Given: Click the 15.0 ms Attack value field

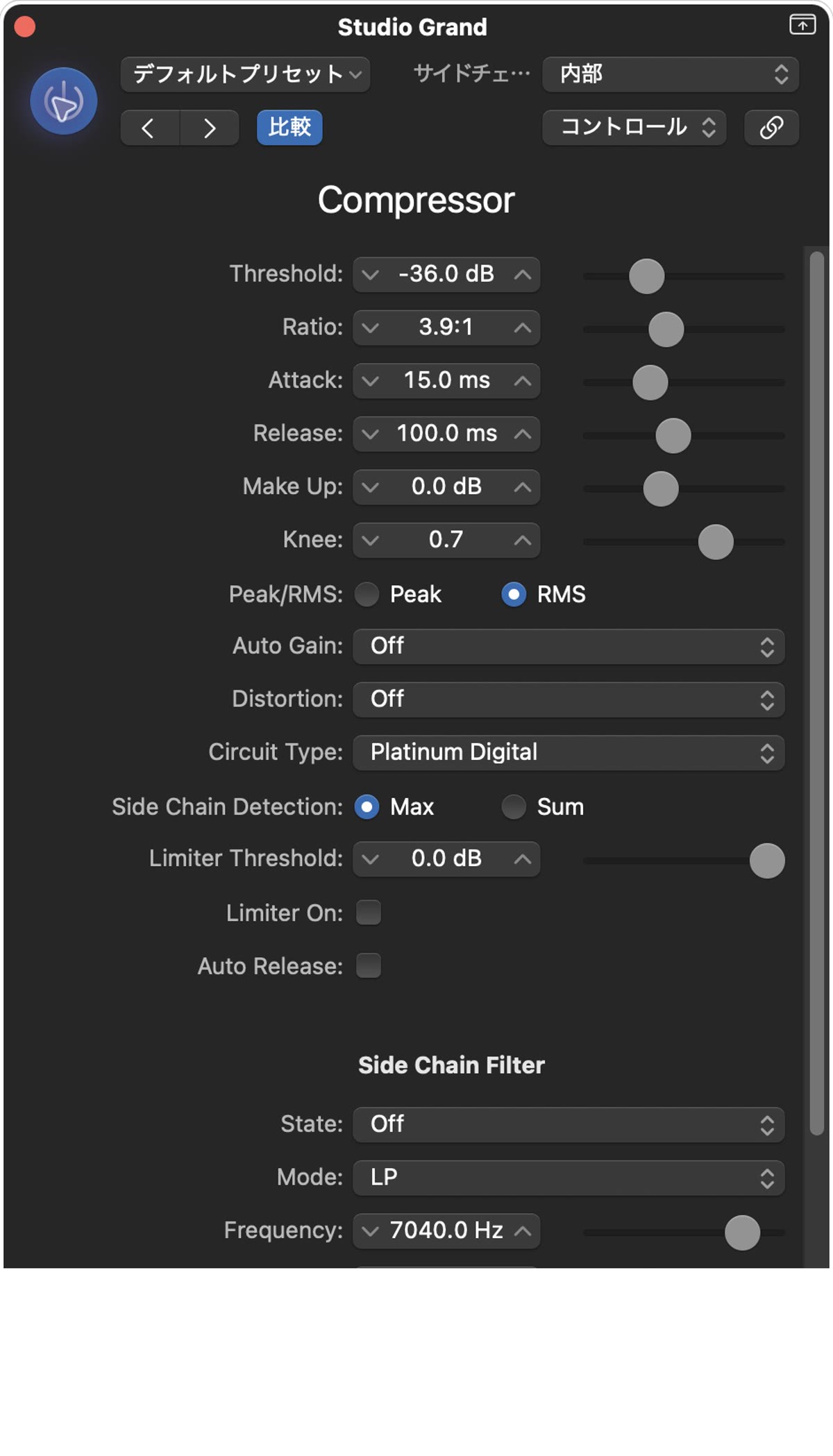Looking at the screenshot, I should tap(446, 381).
